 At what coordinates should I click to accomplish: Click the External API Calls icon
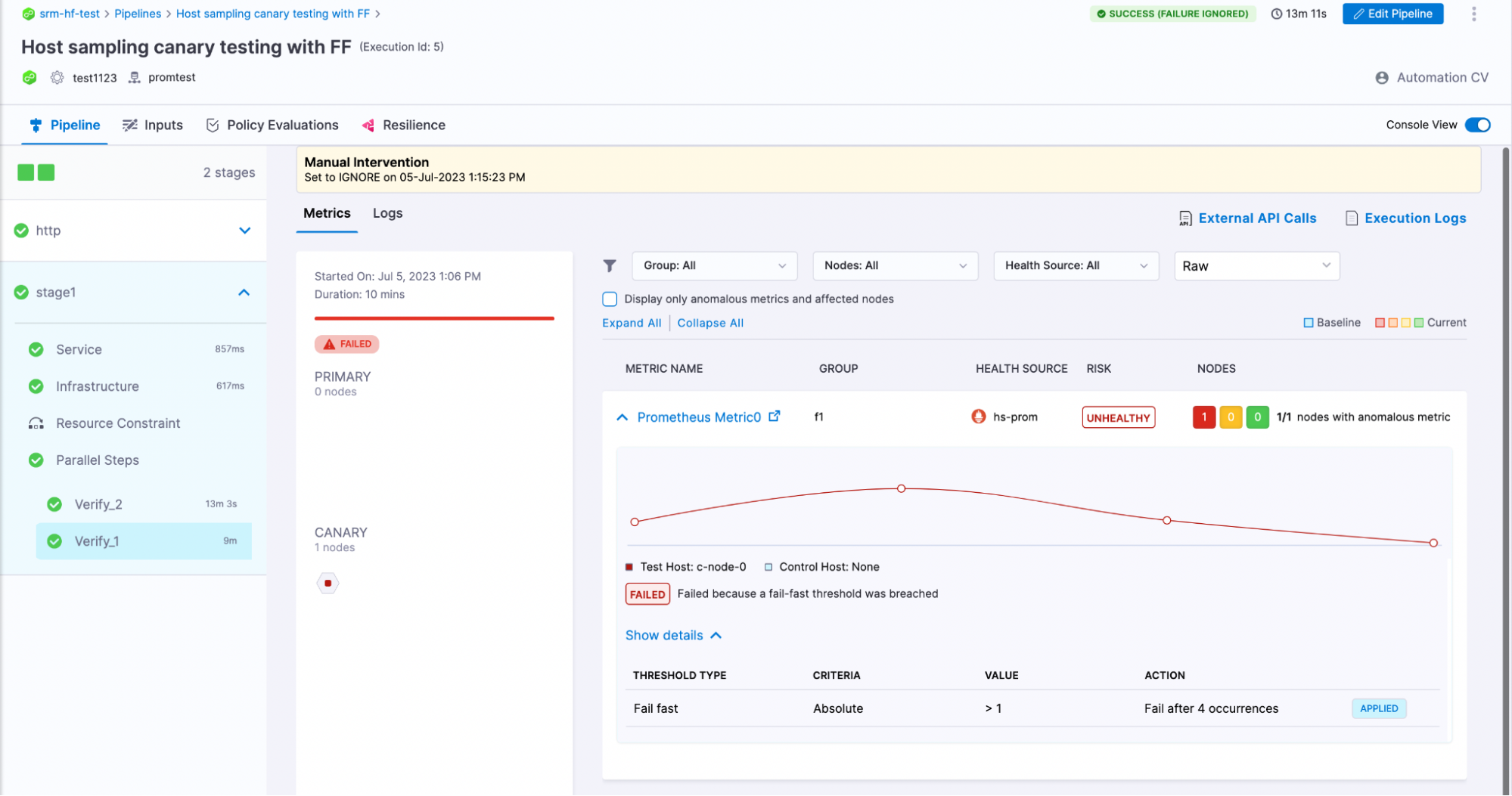[1185, 218]
